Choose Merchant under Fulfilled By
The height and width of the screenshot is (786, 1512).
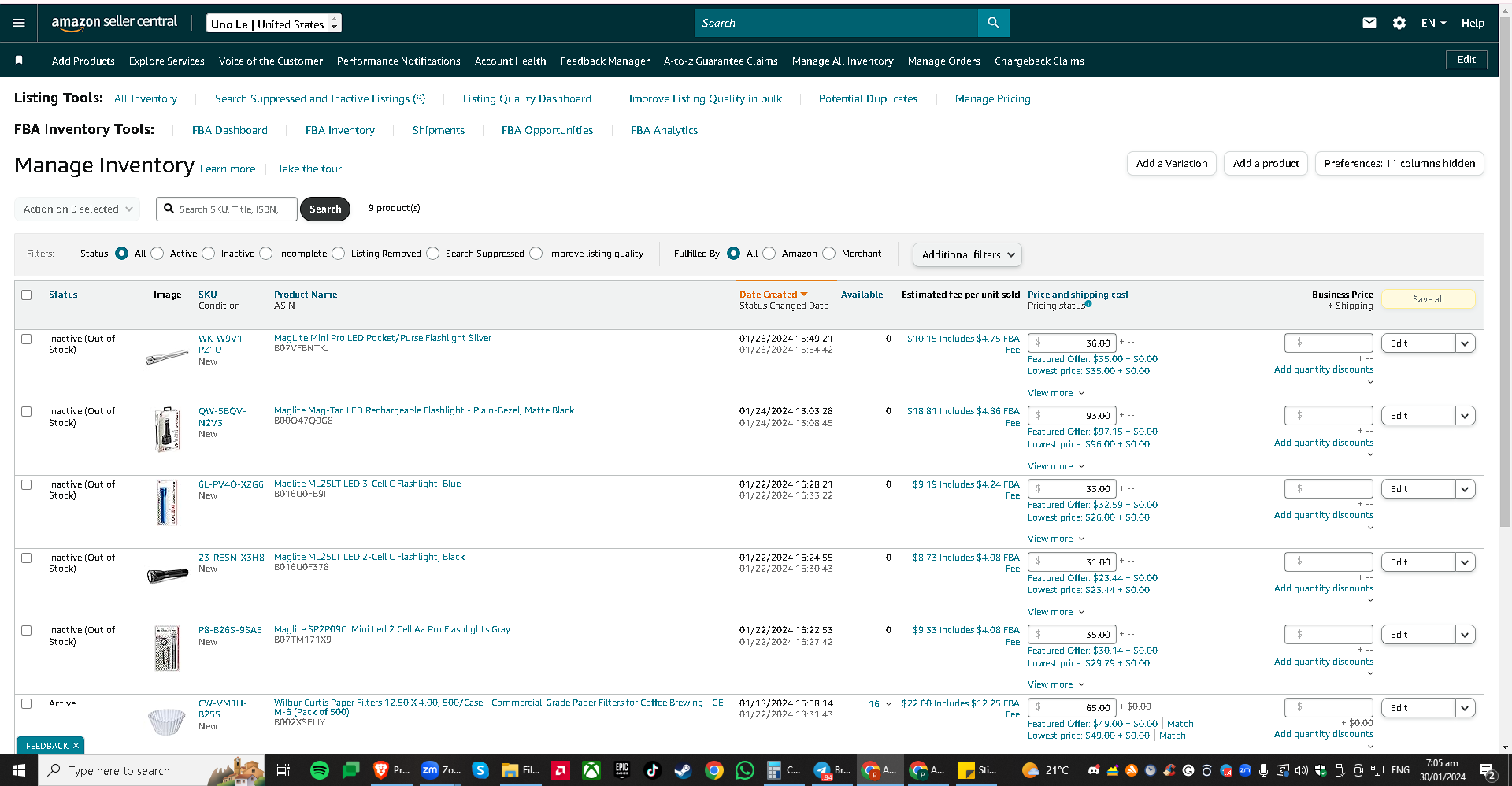click(x=829, y=254)
